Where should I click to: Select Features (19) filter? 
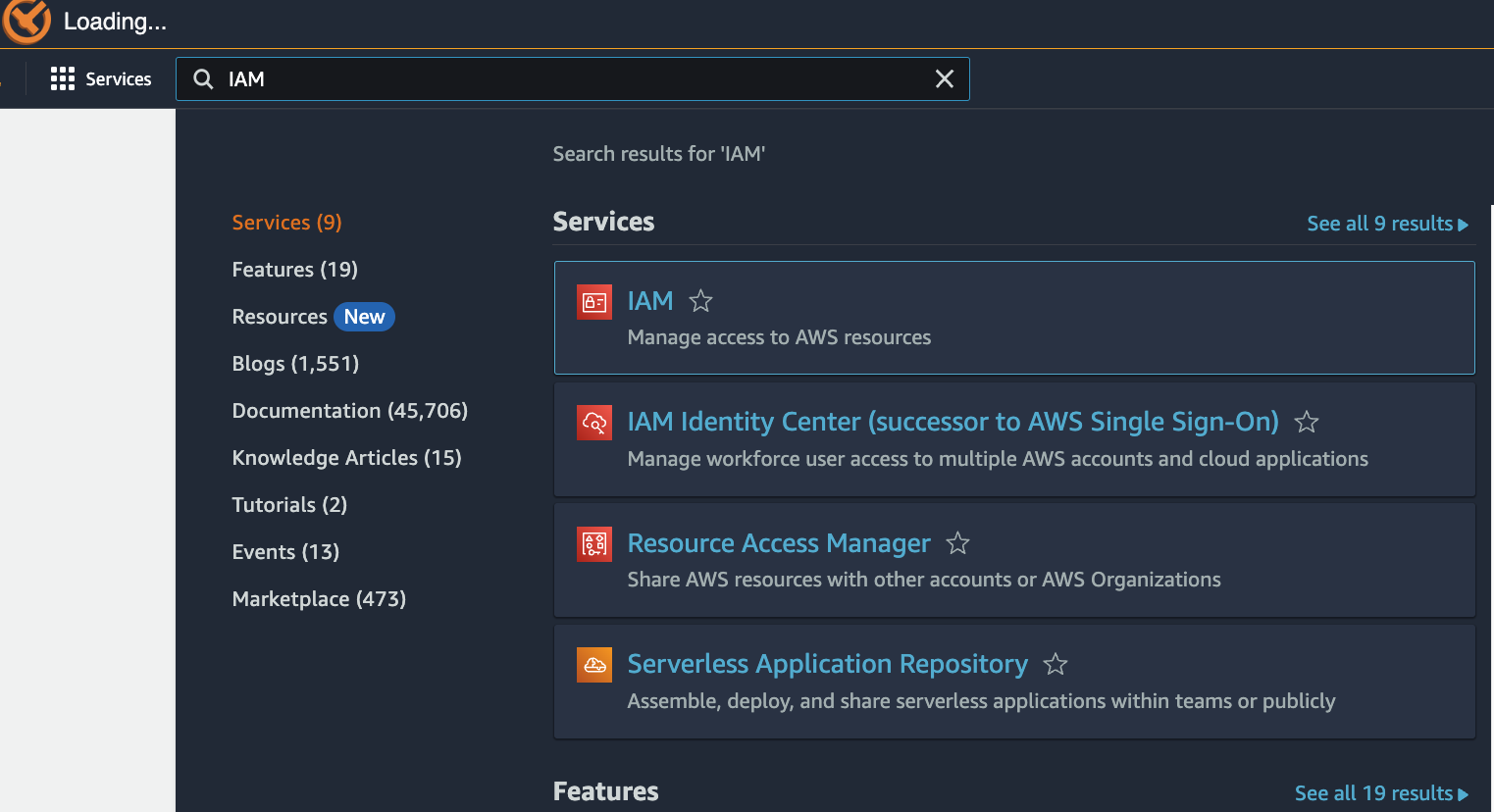pyautogui.click(x=295, y=270)
